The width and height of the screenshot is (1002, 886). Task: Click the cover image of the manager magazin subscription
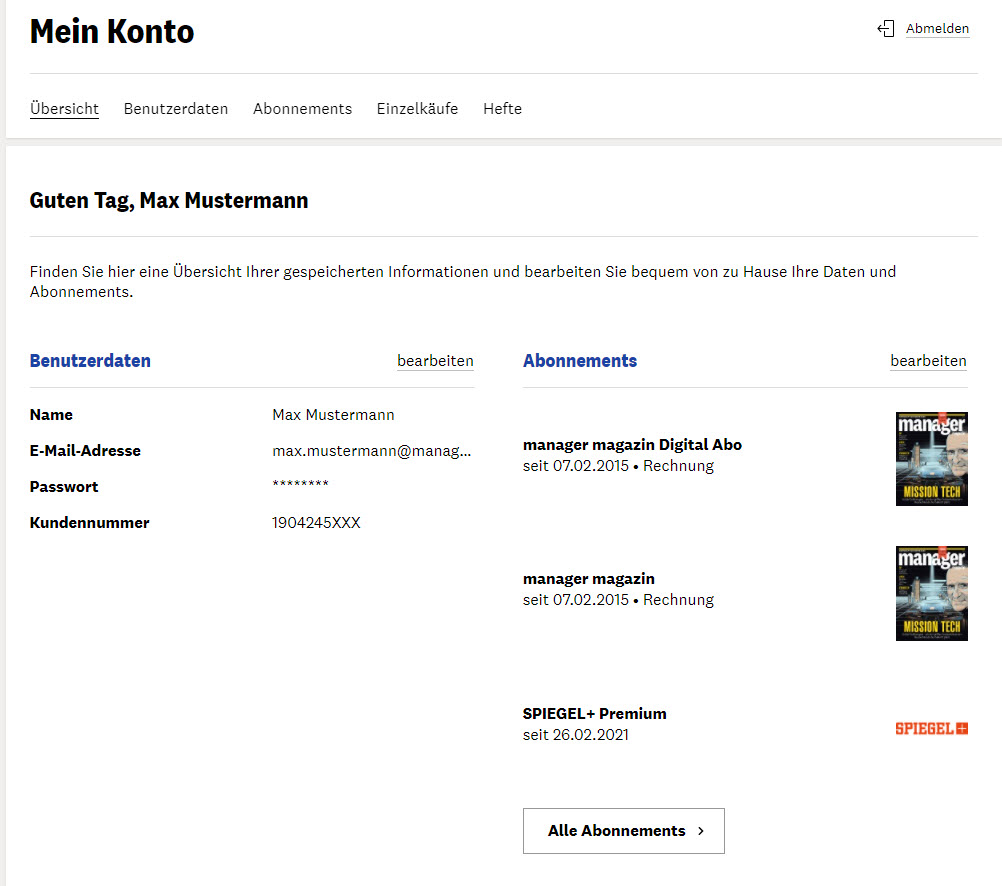(931, 593)
